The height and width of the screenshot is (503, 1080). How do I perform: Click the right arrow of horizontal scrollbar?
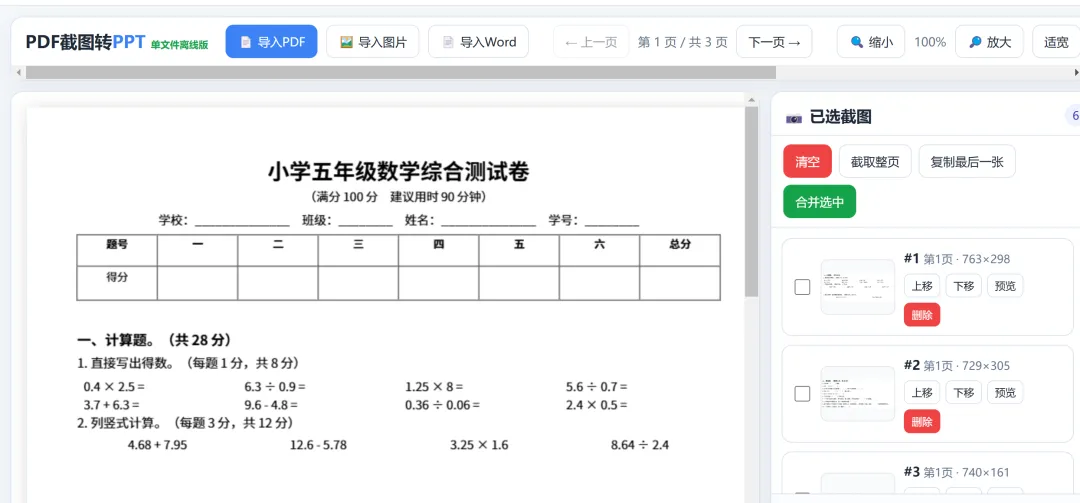(x=1075, y=72)
